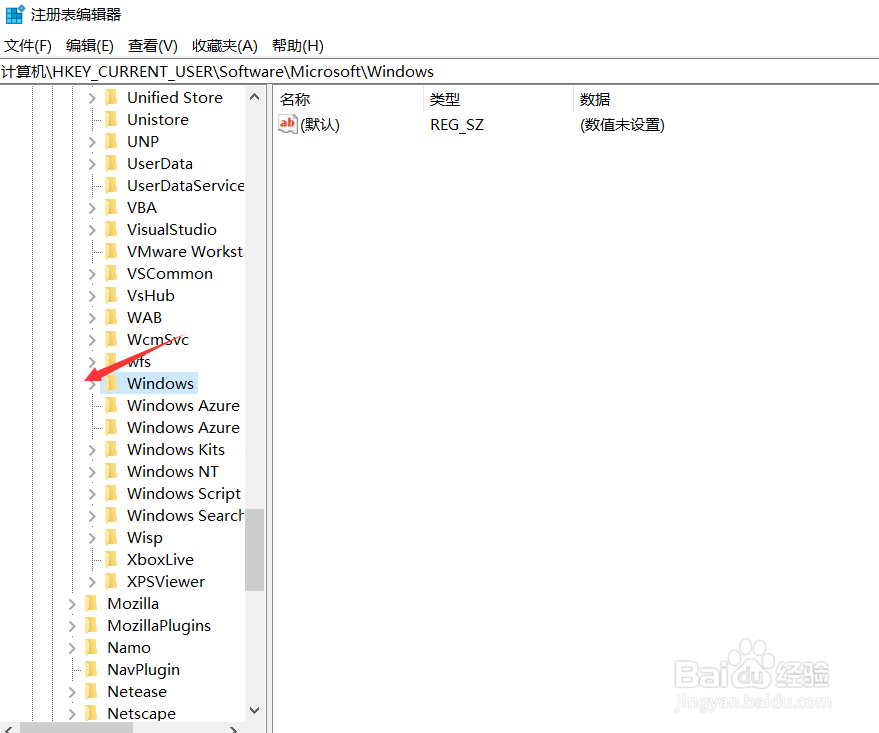Open the 编辑 menu

(x=89, y=45)
